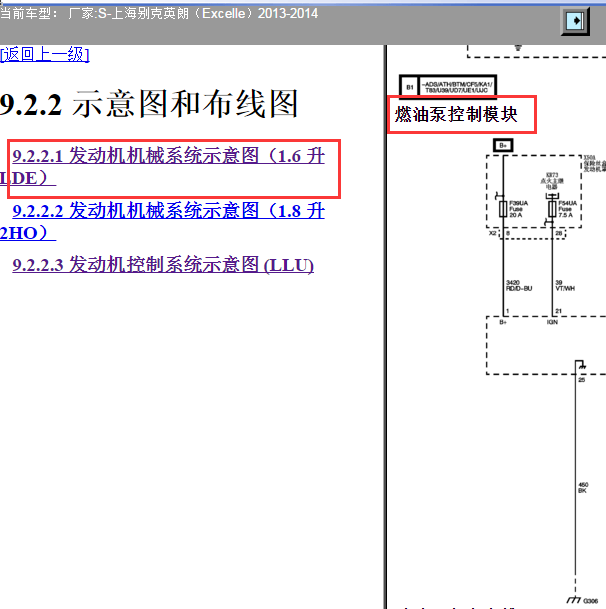This screenshot has height=609, width=606.
Task: Open the 返回上一级 back link
Action: [x=45, y=54]
